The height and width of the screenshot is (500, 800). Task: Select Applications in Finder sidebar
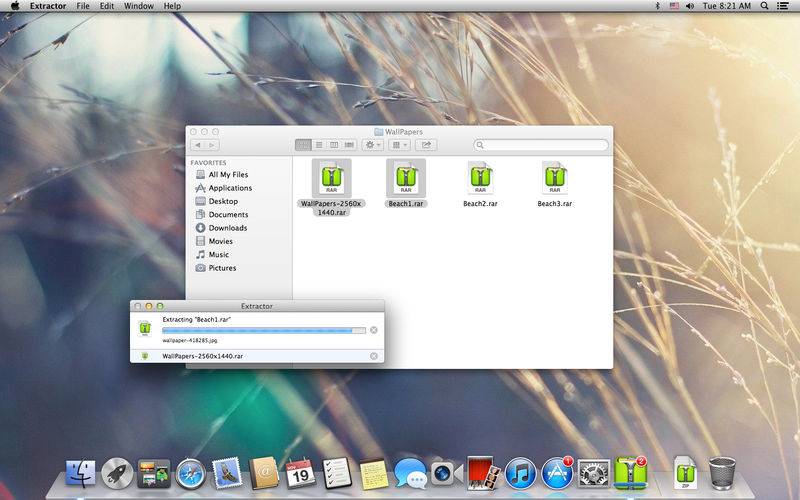[x=223, y=188]
